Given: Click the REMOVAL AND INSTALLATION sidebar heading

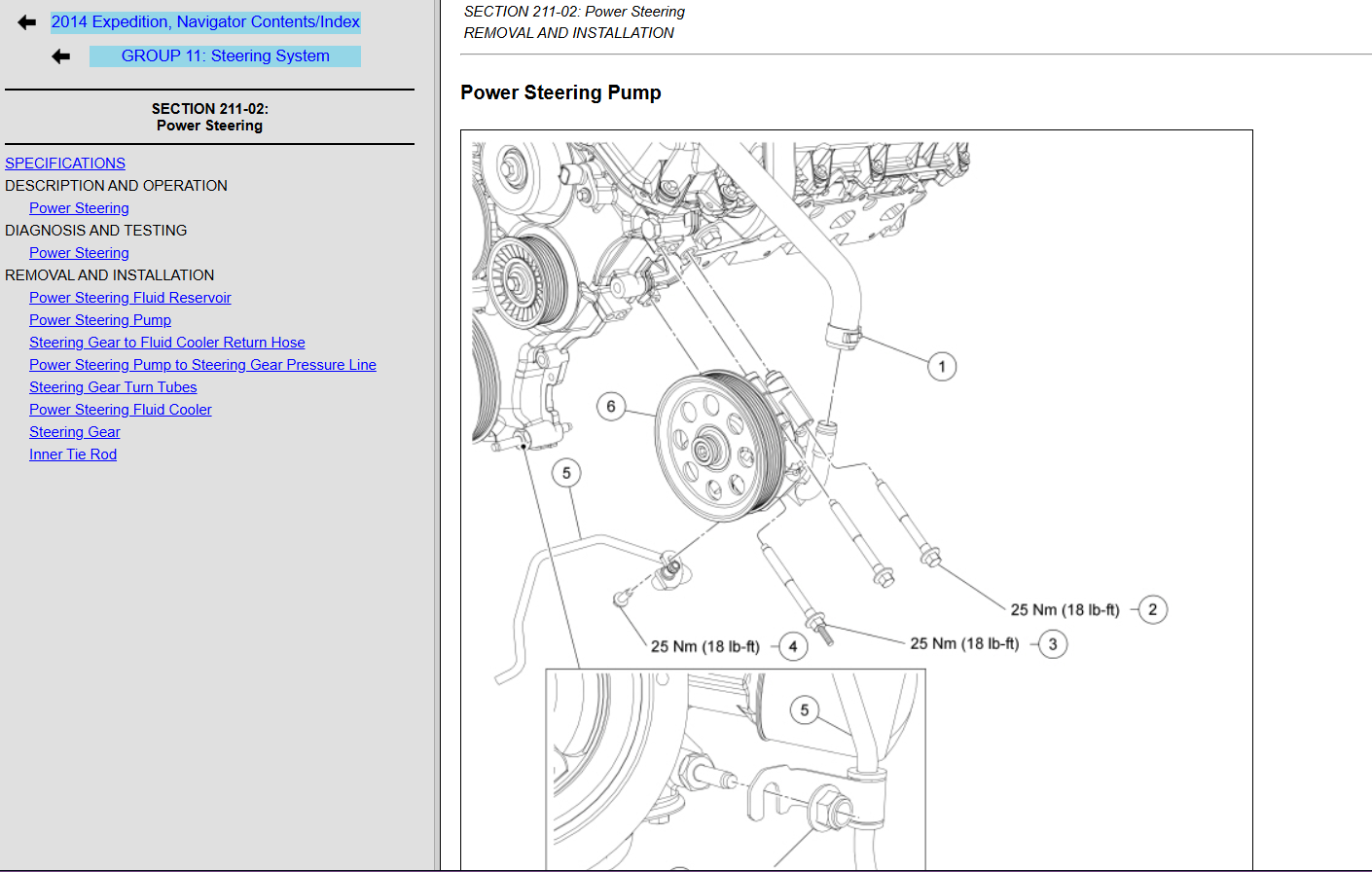Looking at the screenshot, I should 109,275.
